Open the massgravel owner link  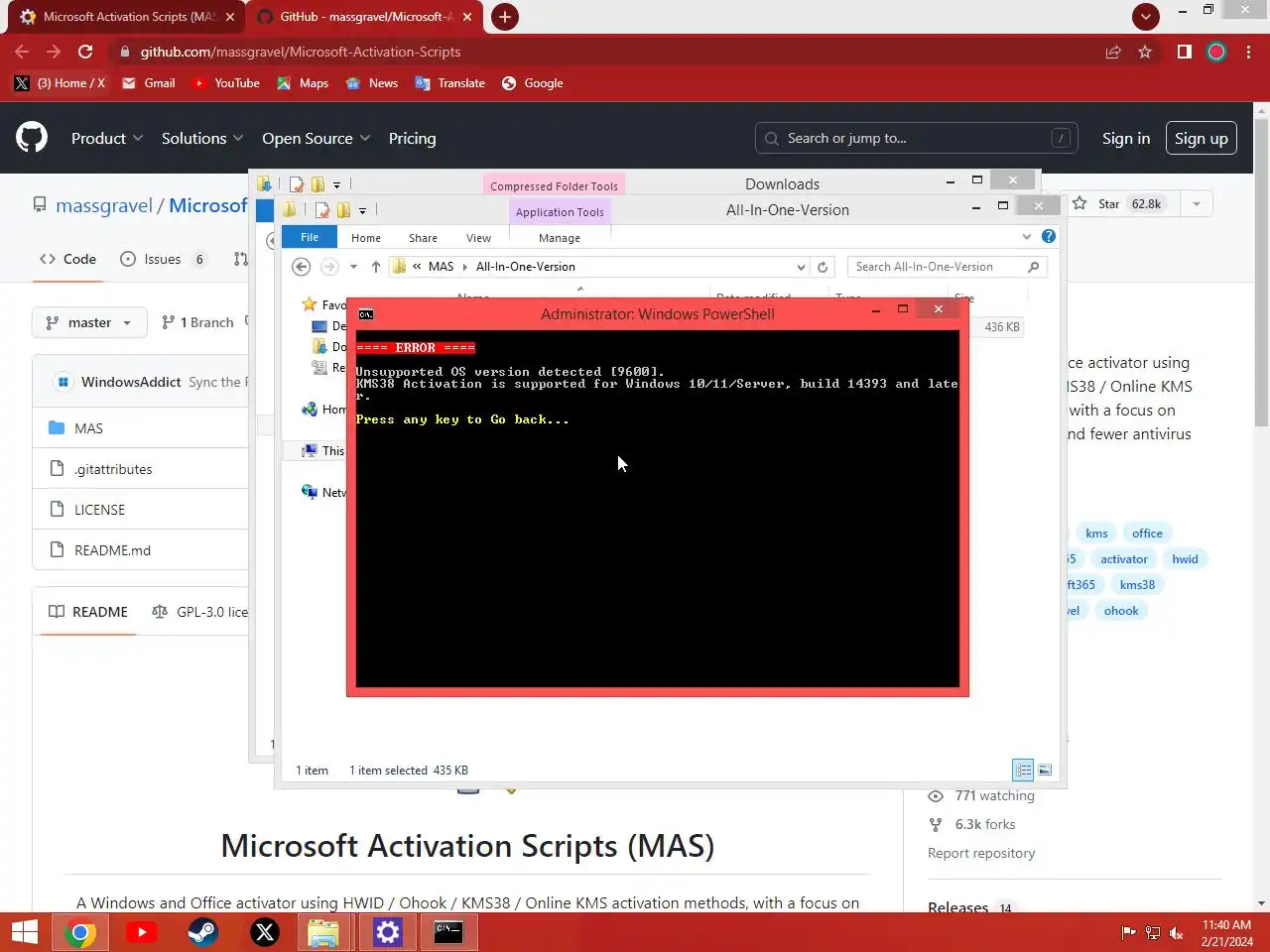pos(104,205)
